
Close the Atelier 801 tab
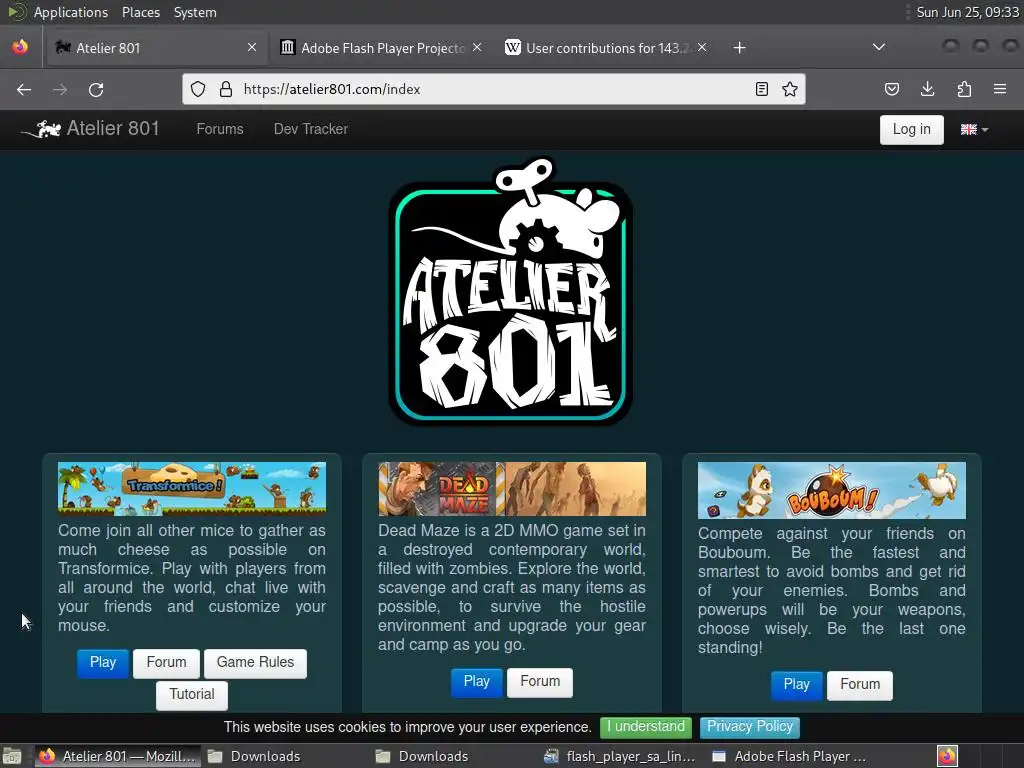pyautogui.click(x=252, y=48)
